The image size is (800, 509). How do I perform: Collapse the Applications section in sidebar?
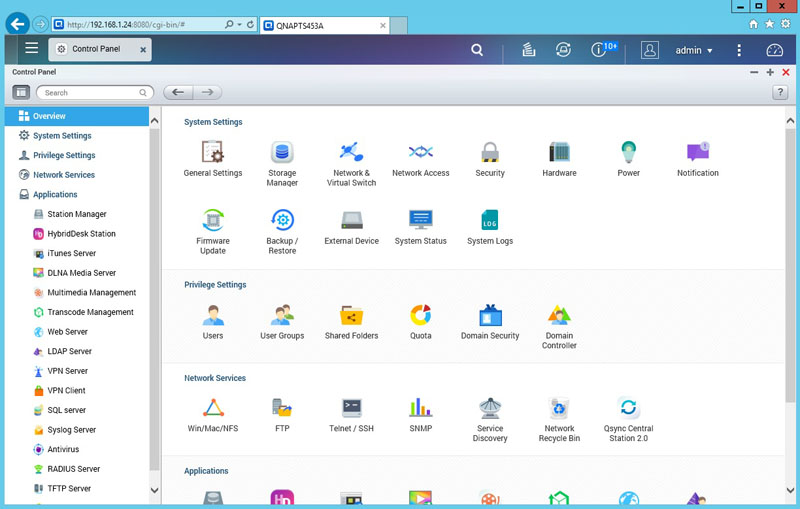click(55, 195)
